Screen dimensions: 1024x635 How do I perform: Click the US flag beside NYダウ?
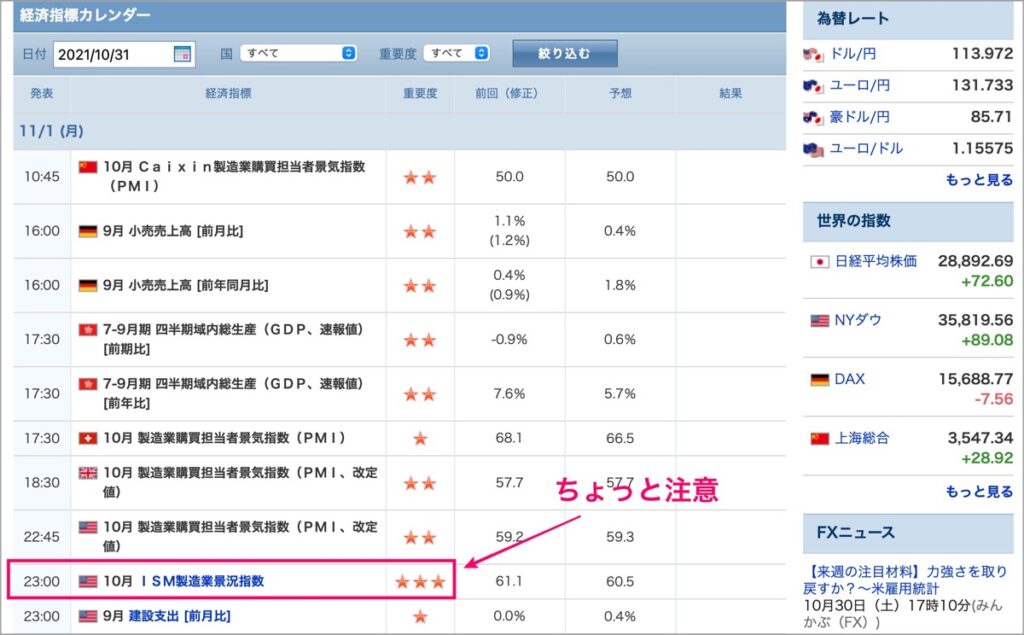point(820,321)
